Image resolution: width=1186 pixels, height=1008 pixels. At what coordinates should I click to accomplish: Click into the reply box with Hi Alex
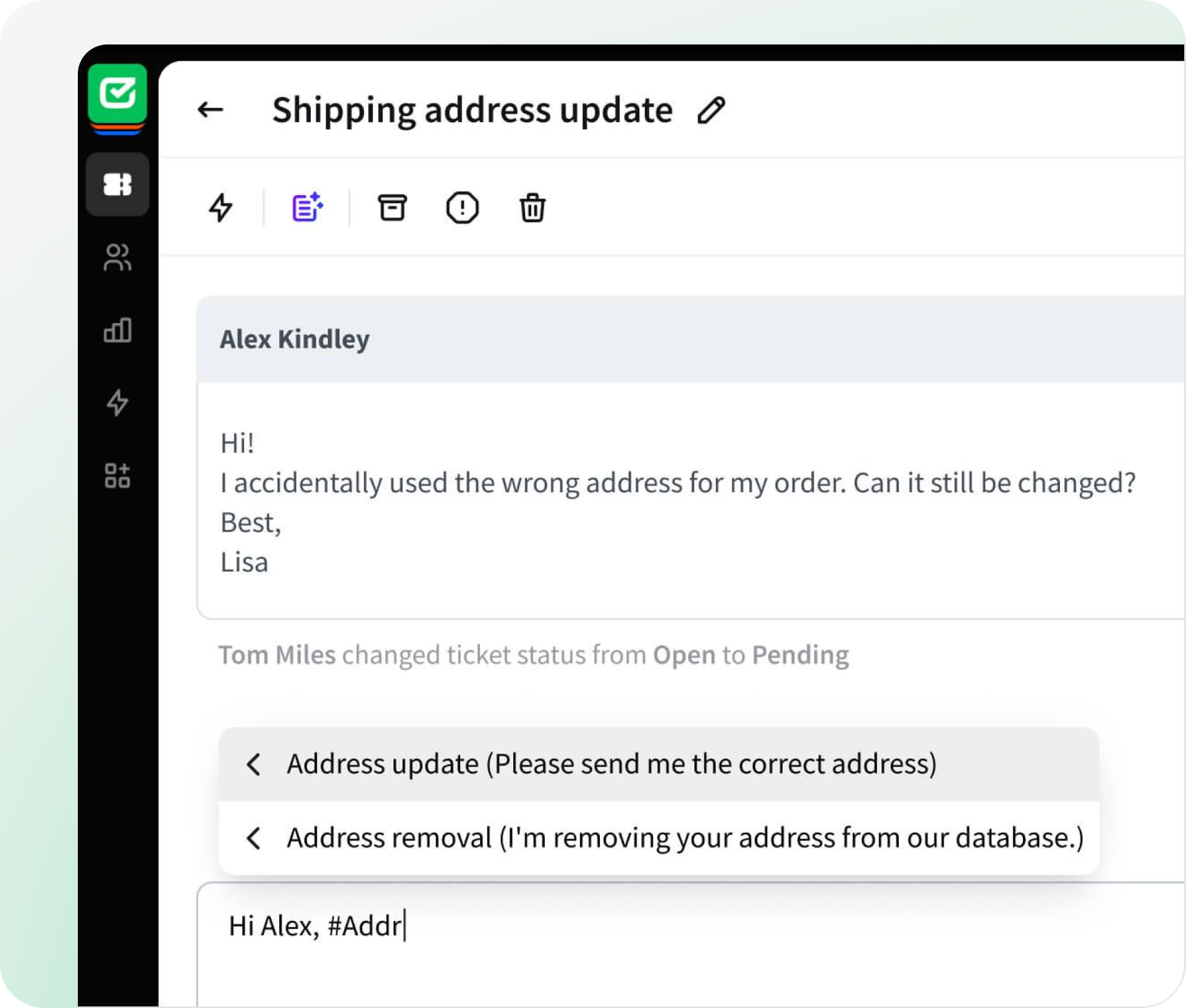pyautogui.click(x=691, y=944)
